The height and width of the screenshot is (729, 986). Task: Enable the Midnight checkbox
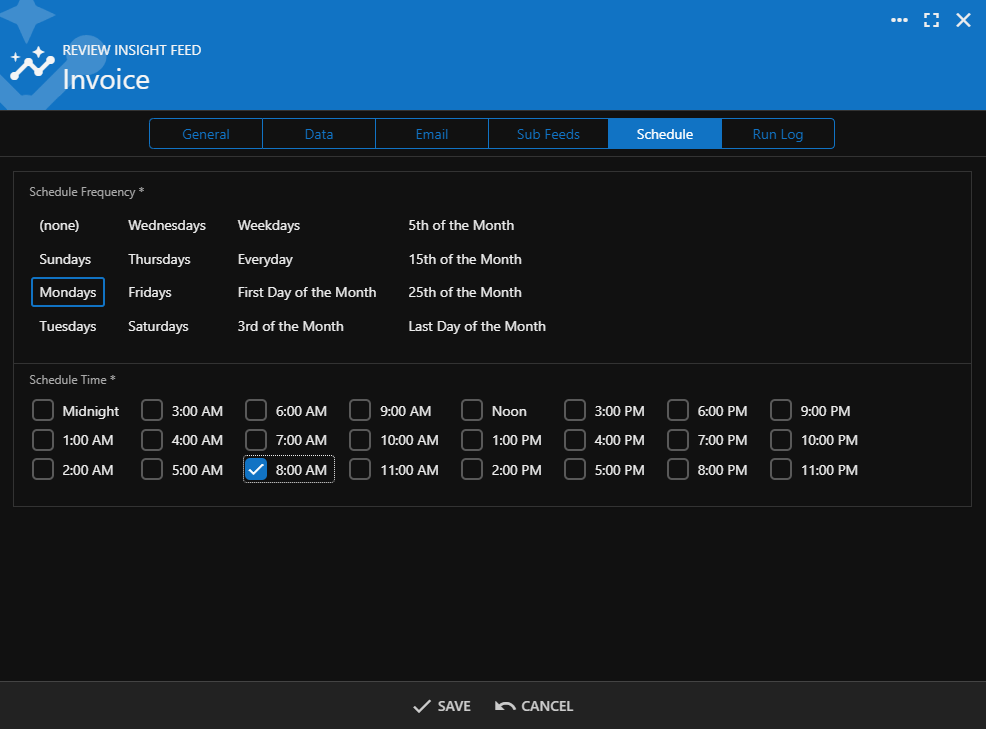(x=43, y=410)
